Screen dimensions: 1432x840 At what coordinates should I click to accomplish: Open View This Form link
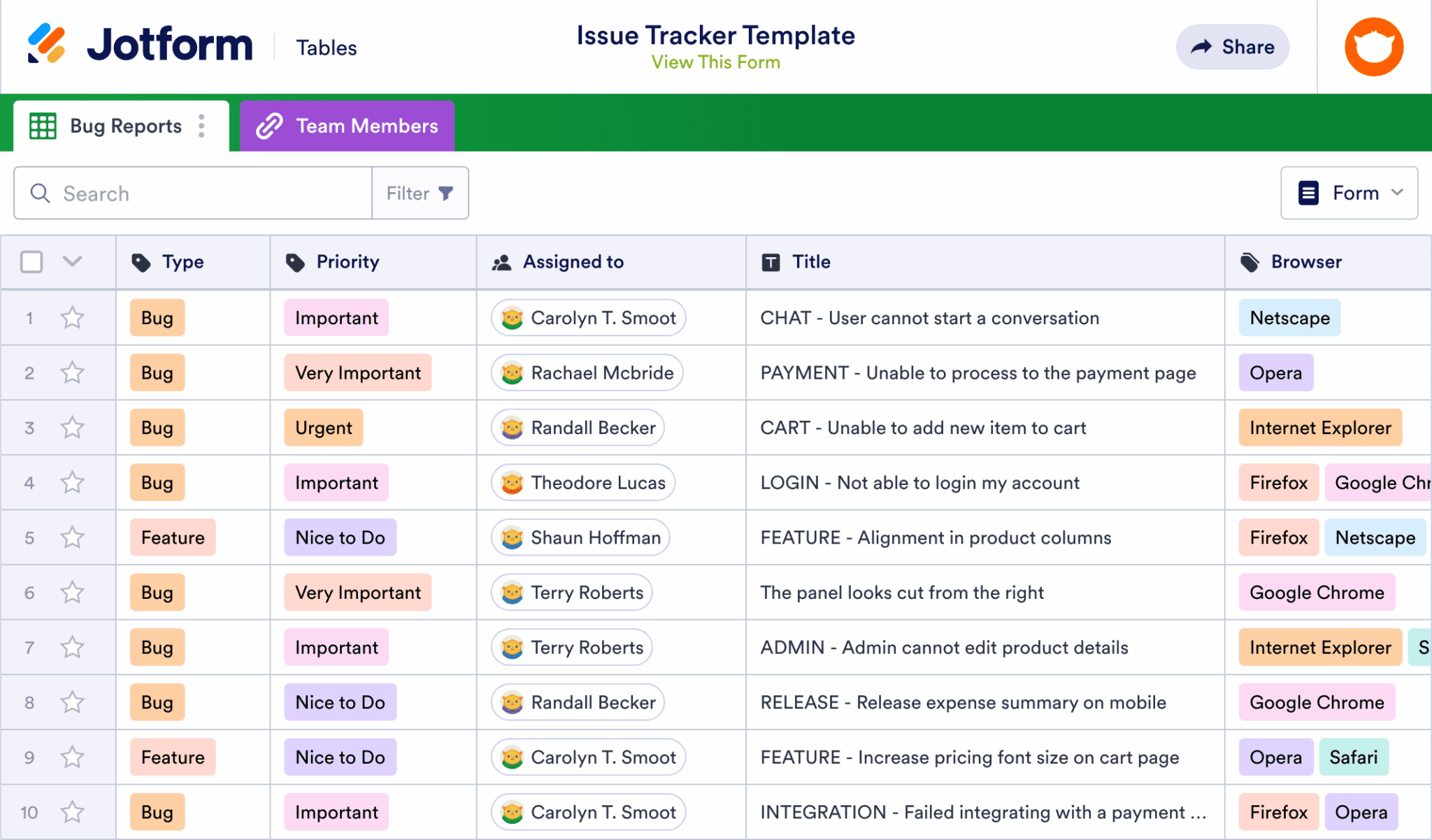715,62
